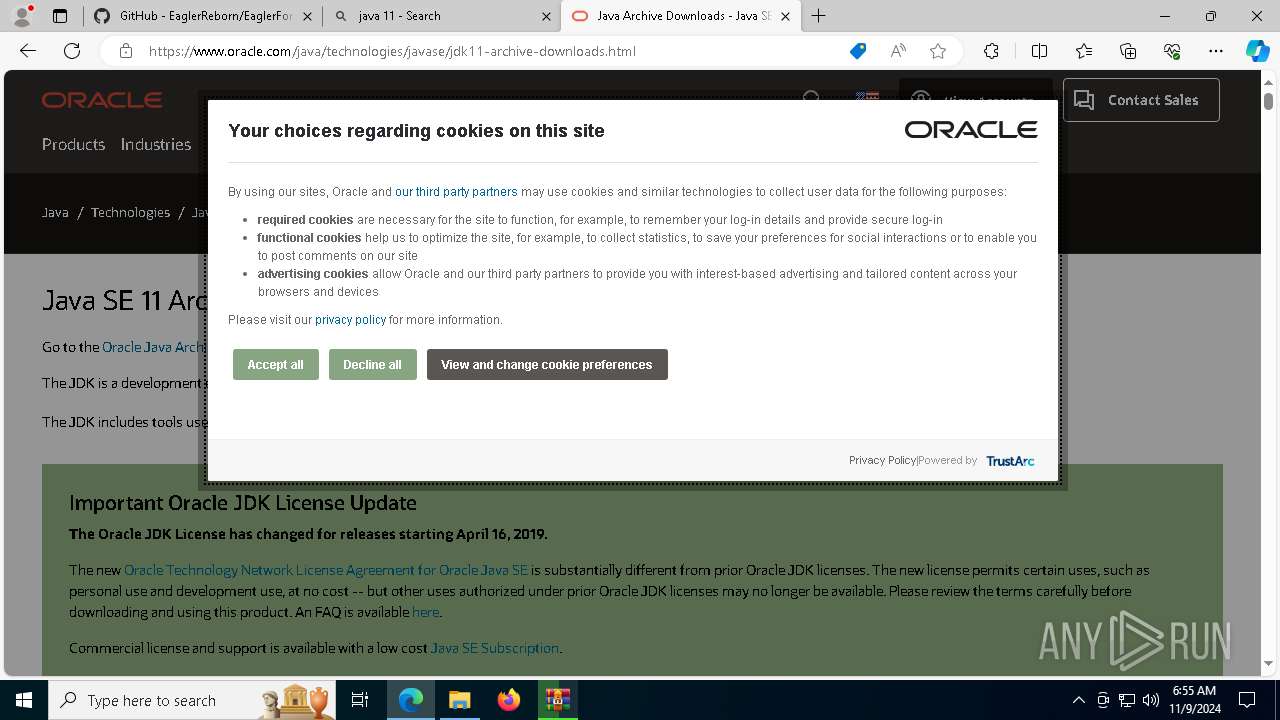Open the notification center icon
The image size is (1280, 720).
[x=1247, y=700]
